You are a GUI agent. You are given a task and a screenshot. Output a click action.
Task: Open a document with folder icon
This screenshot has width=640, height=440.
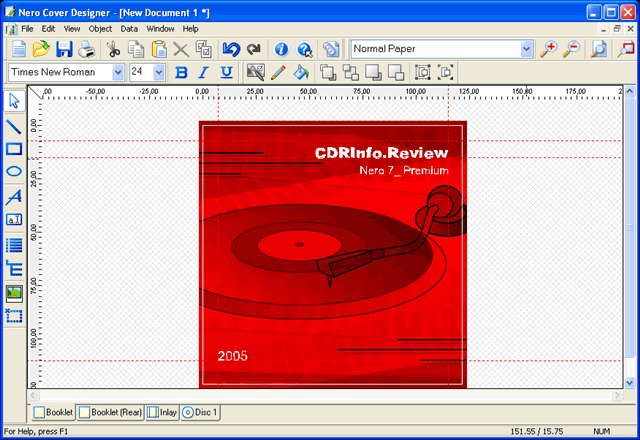(x=41, y=49)
